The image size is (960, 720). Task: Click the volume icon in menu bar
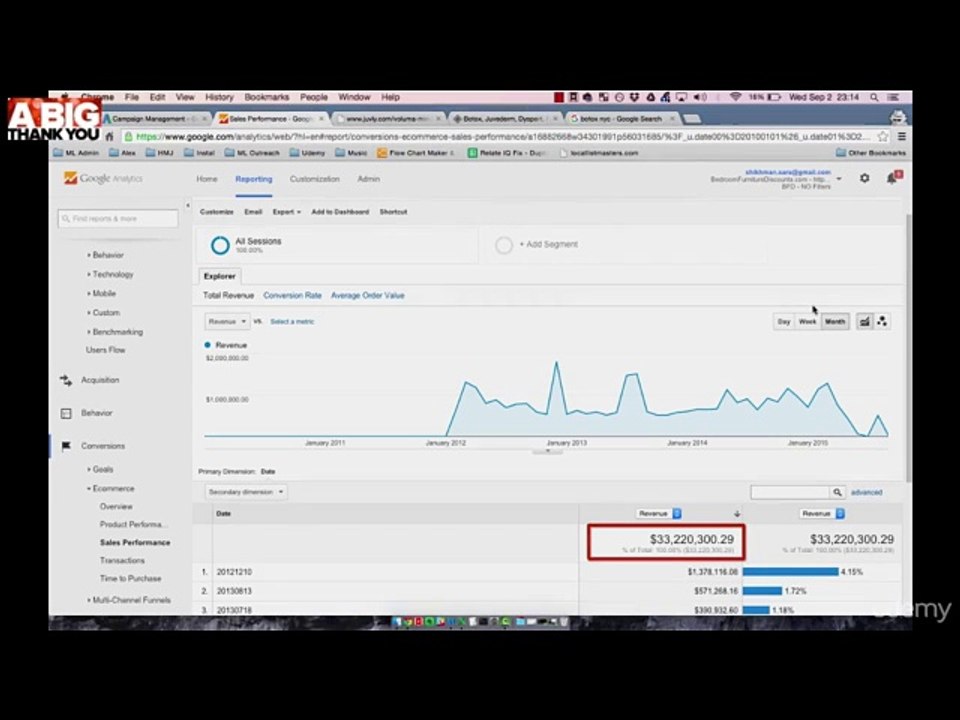[x=701, y=97]
